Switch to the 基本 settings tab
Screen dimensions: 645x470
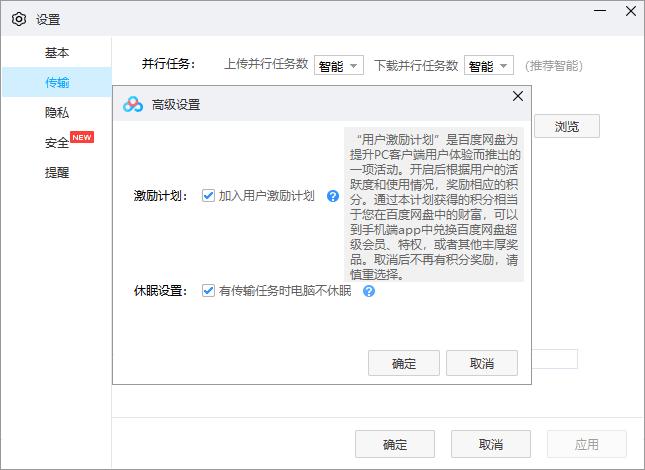[x=57, y=52]
